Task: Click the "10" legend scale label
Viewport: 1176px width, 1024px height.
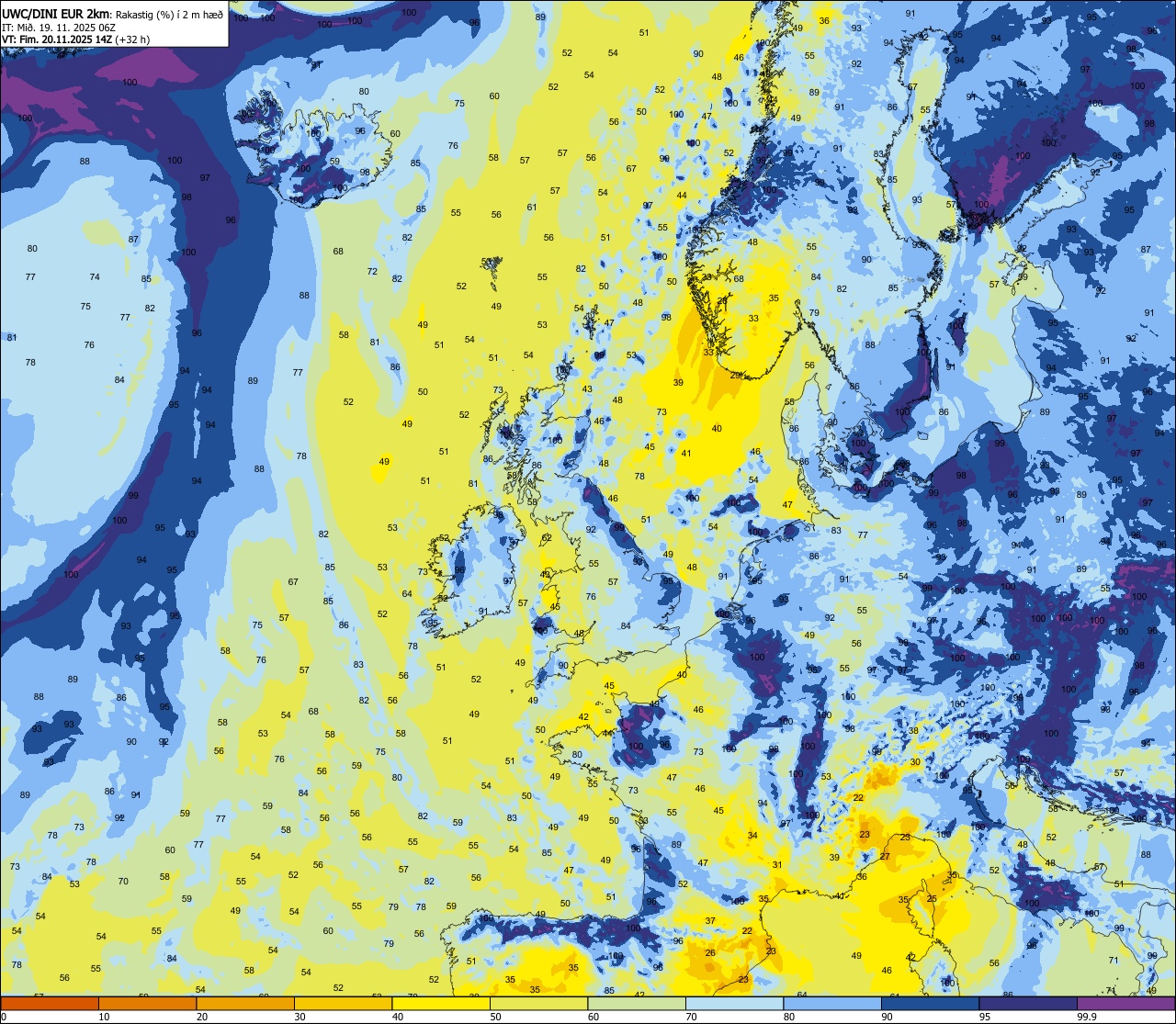Action: click(105, 1016)
